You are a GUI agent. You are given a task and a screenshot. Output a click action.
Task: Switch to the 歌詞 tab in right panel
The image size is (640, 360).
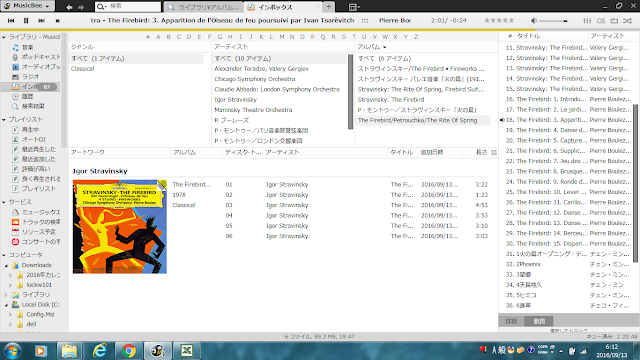coord(539,321)
